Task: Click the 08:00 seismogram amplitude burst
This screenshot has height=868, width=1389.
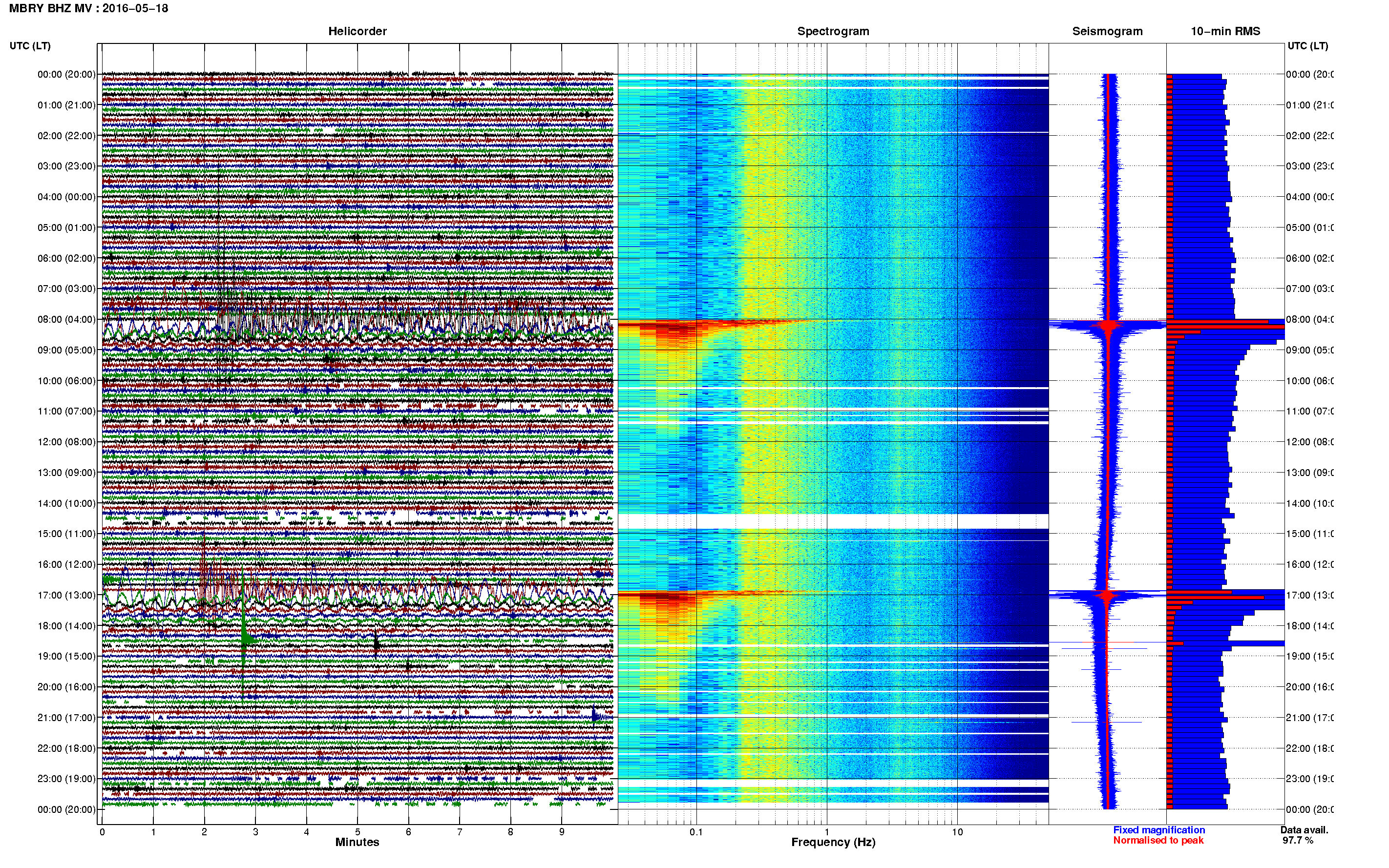Action: [x=1108, y=326]
